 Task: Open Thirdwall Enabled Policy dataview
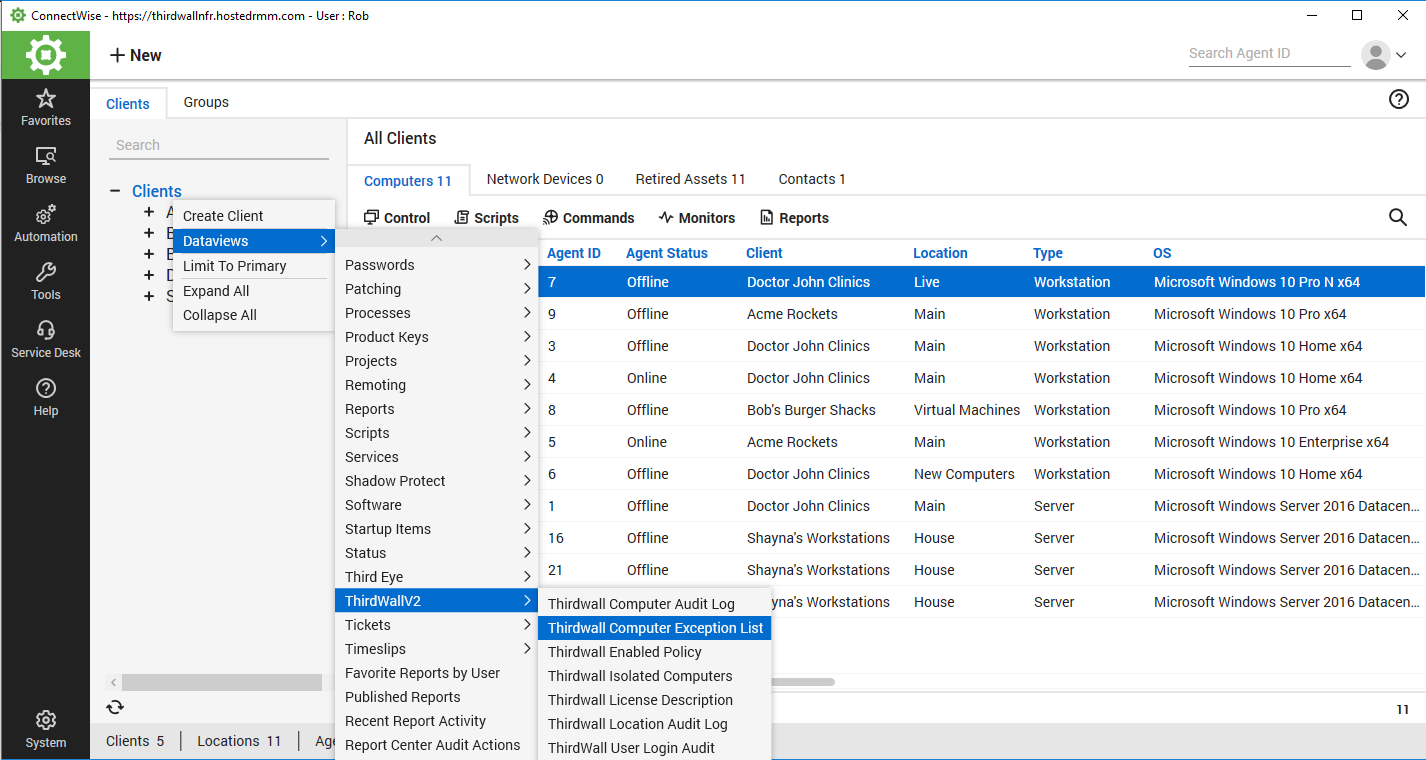click(x=654, y=652)
